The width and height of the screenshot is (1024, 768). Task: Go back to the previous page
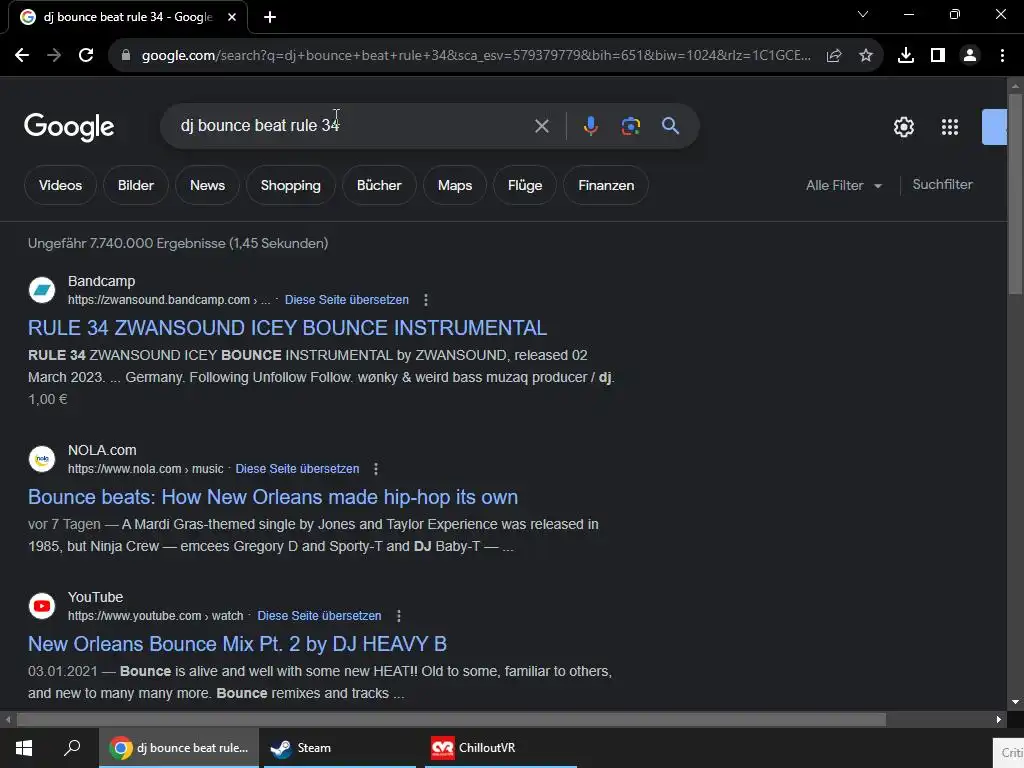click(22, 56)
